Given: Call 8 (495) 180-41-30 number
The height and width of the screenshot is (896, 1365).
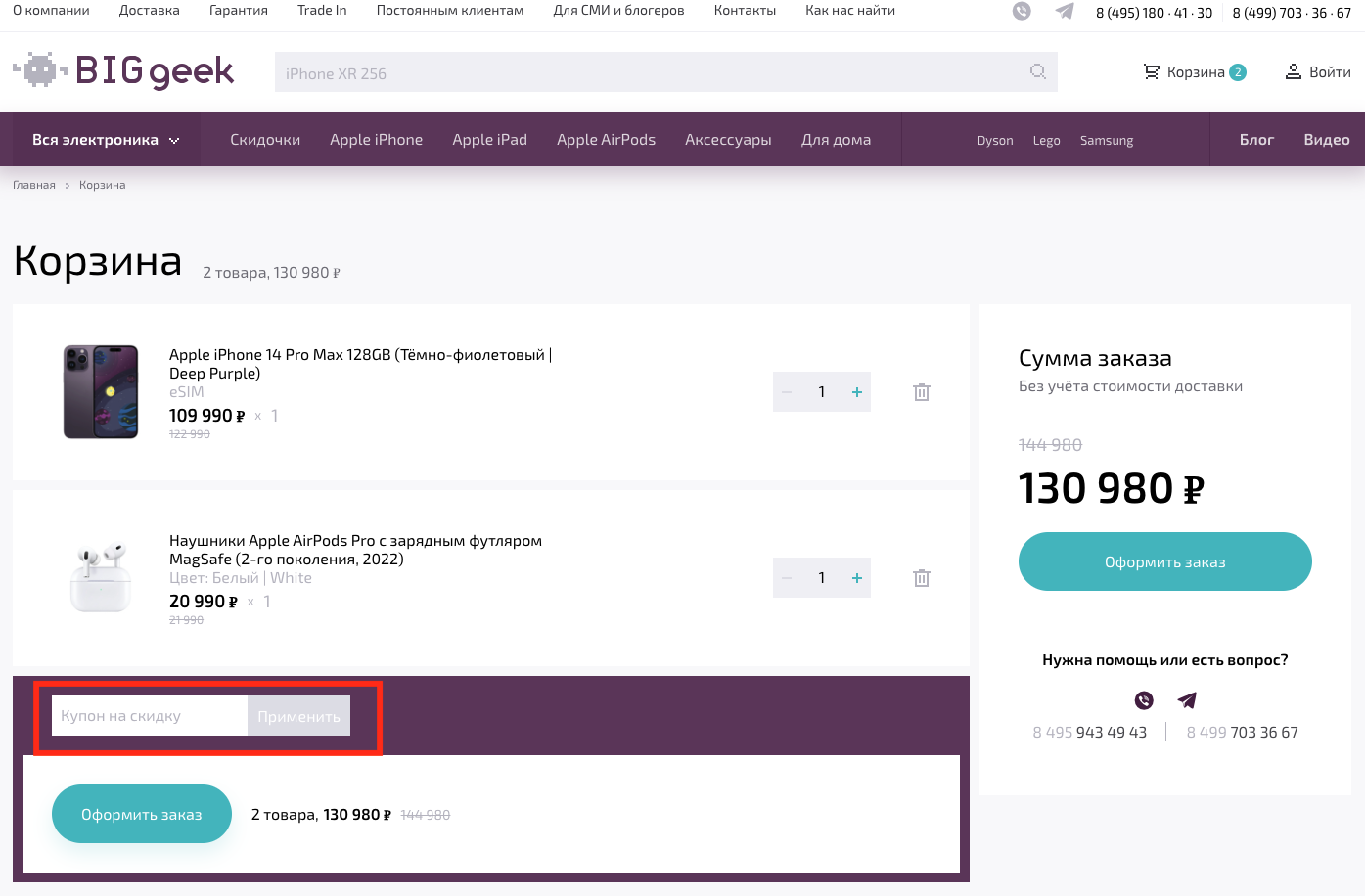Looking at the screenshot, I should (1154, 13).
